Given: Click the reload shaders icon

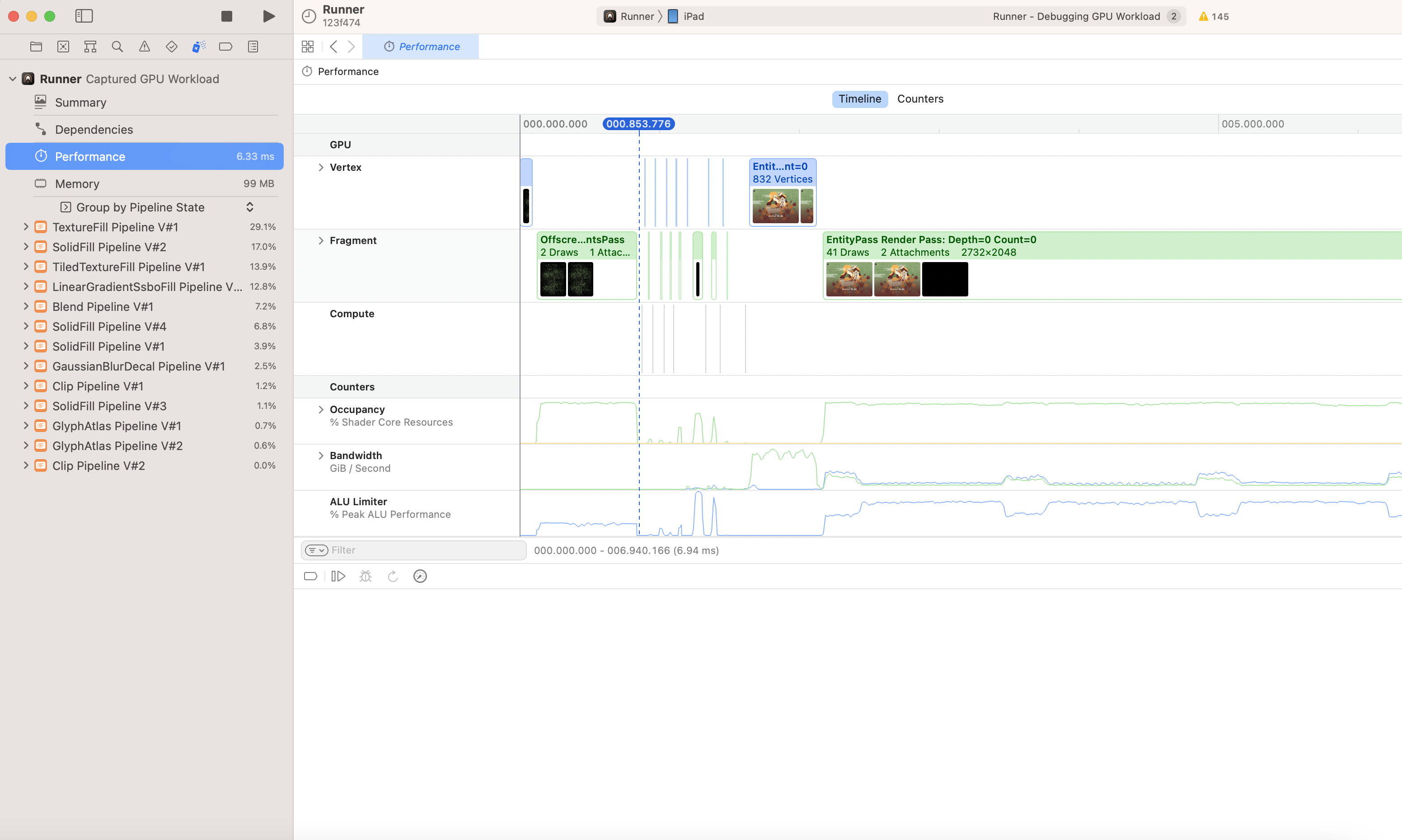Looking at the screenshot, I should click(x=393, y=576).
